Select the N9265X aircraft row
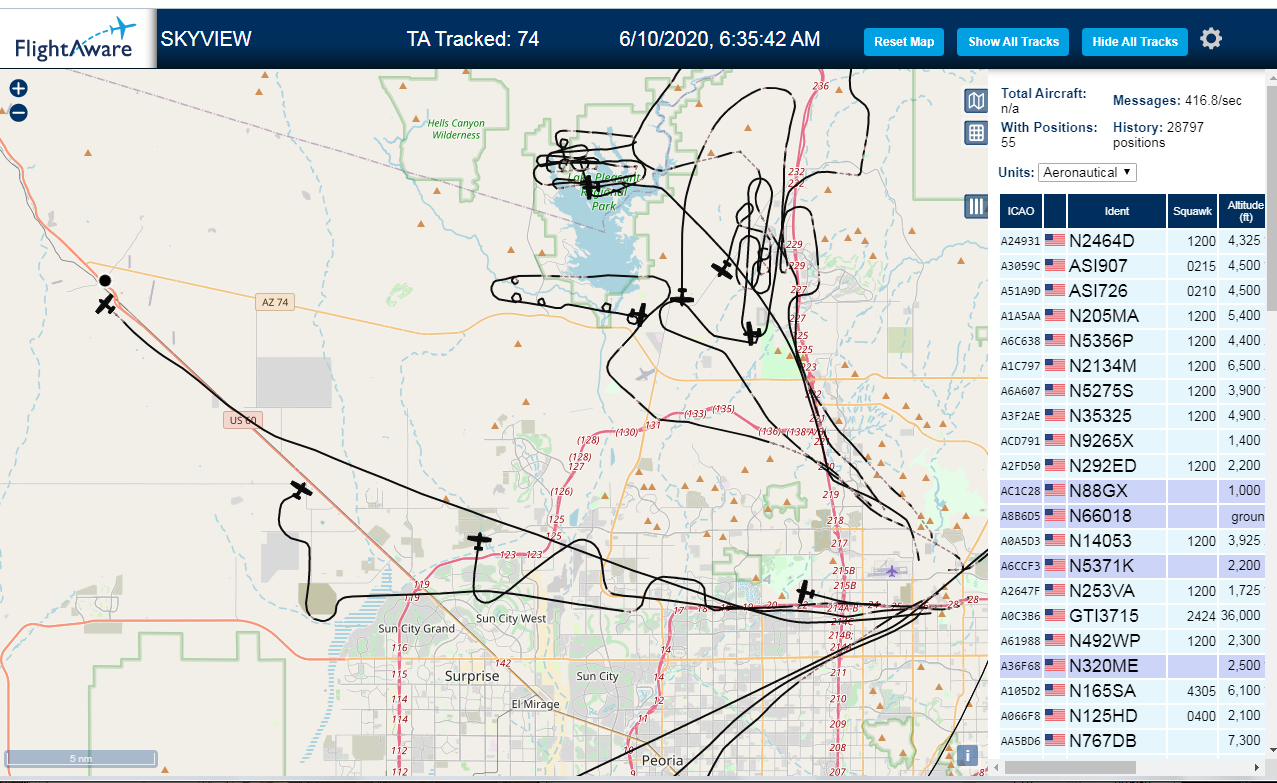Screen dimensions: 1277x783 coord(1132,441)
